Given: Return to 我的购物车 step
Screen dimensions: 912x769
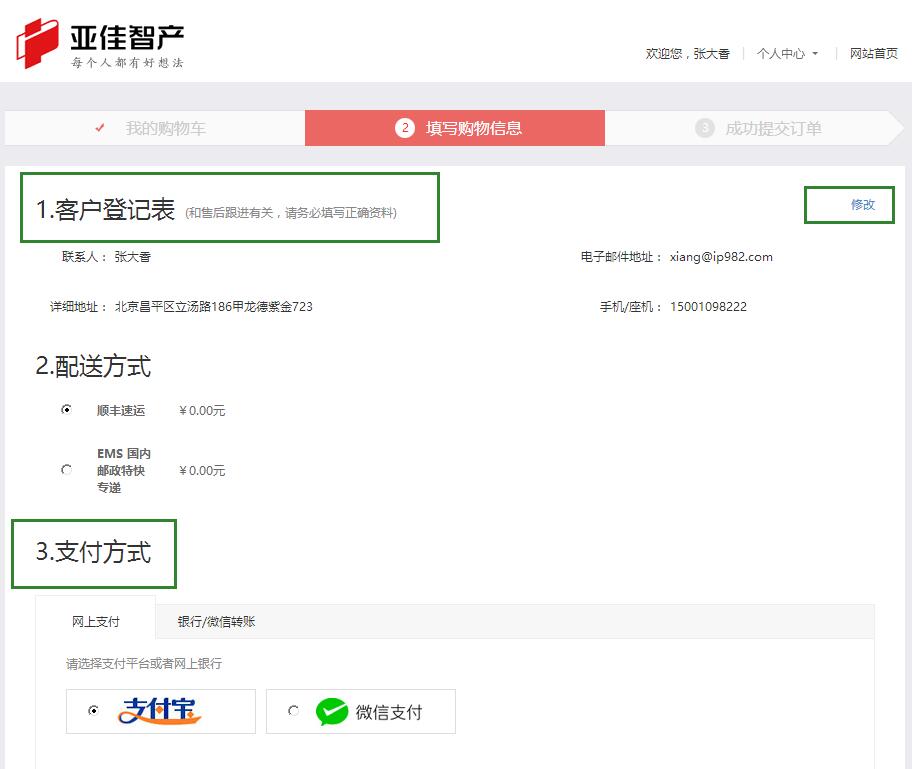Looking at the screenshot, I should point(165,128).
